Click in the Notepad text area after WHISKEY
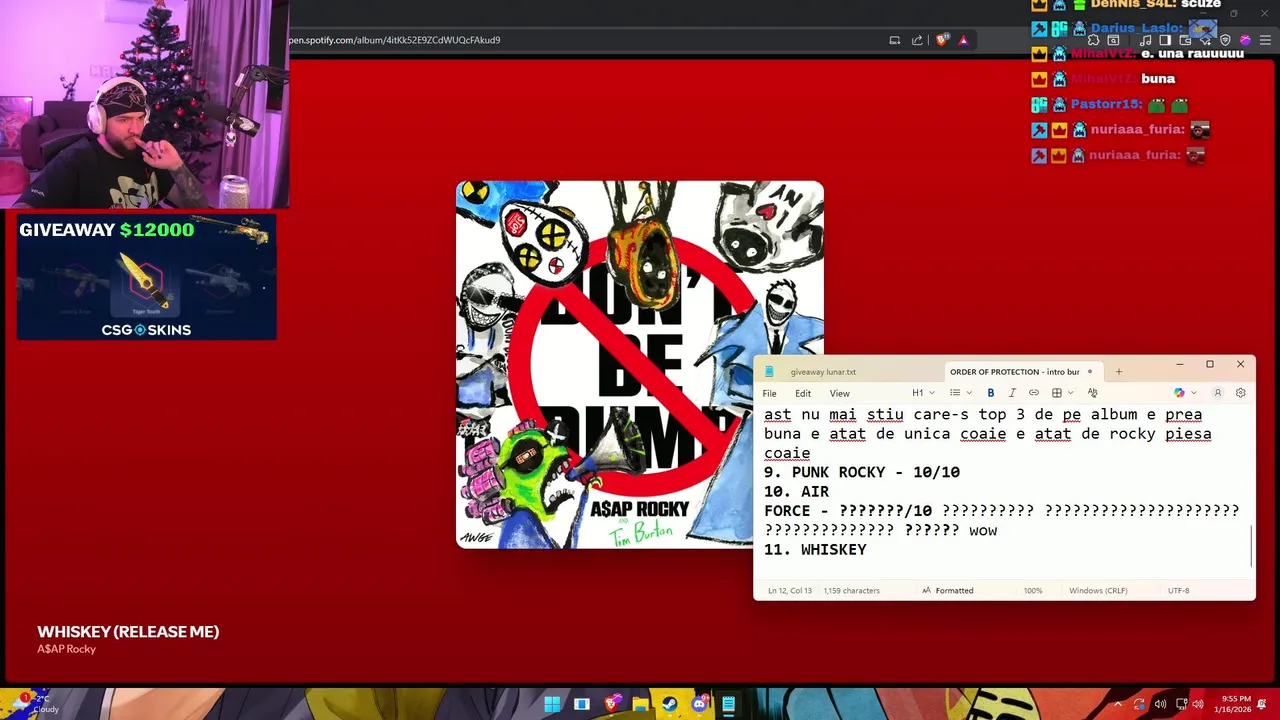Image resolution: width=1280 pixels, height=720 pixels. point(868,550)
